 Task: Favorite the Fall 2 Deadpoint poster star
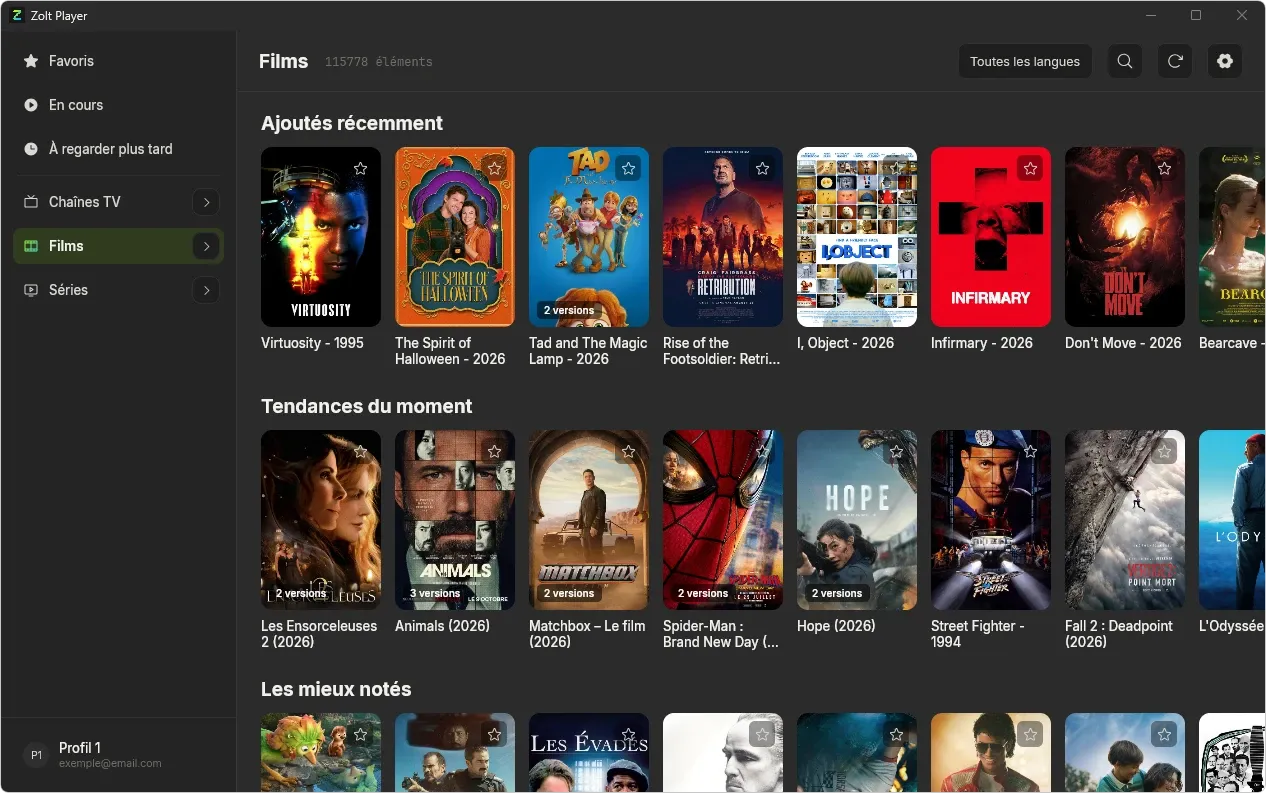click(1165, 451)
